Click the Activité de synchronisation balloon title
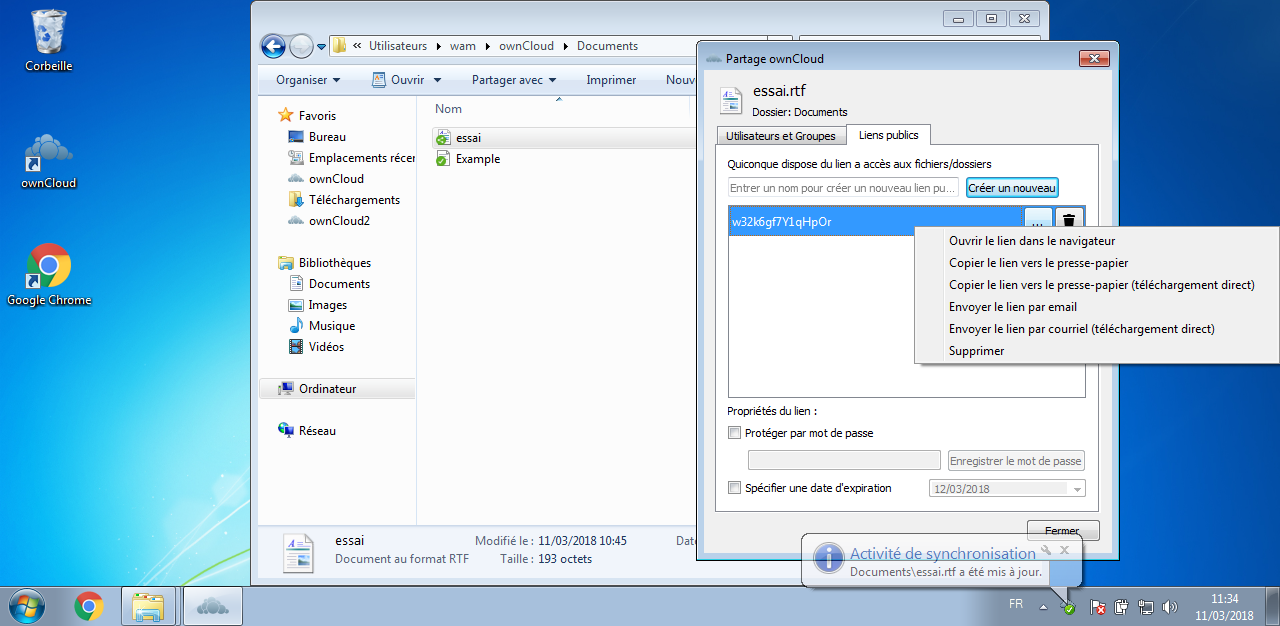 click(942, 553)
